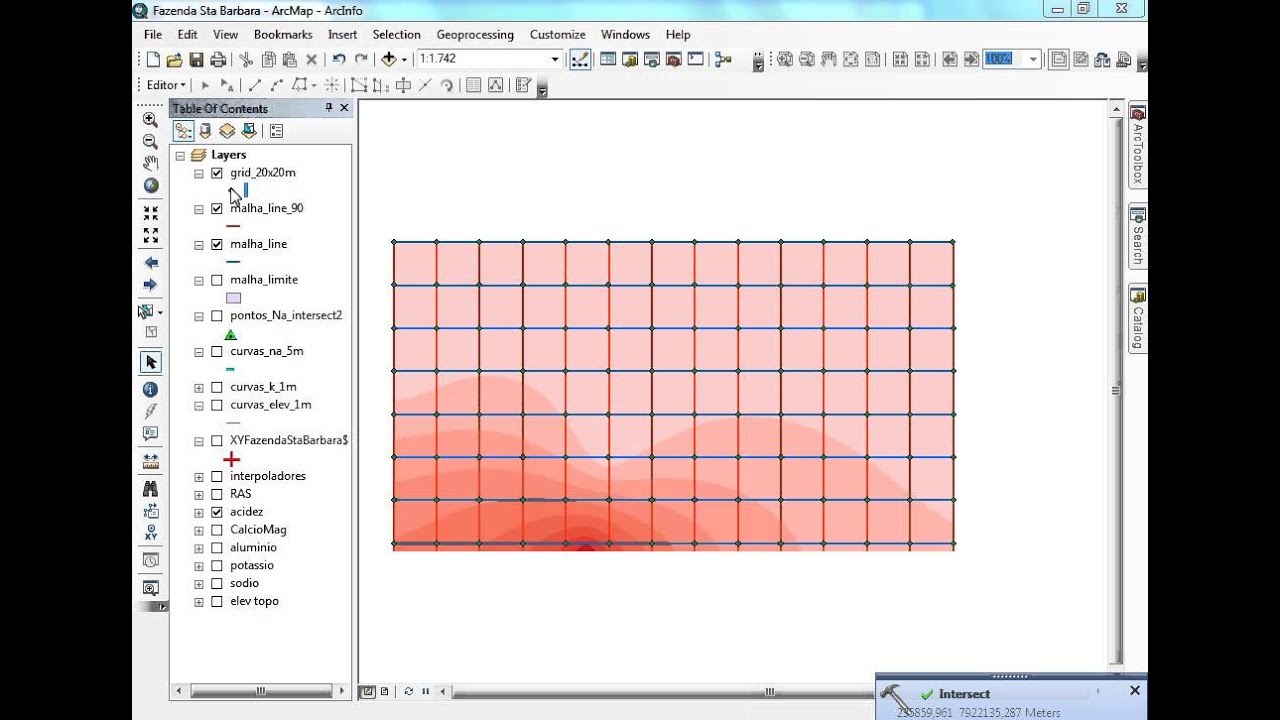Open the map scale dropdown
Image resolution: width=1280 pixels, height=720 pixels.
coord(555,60)
